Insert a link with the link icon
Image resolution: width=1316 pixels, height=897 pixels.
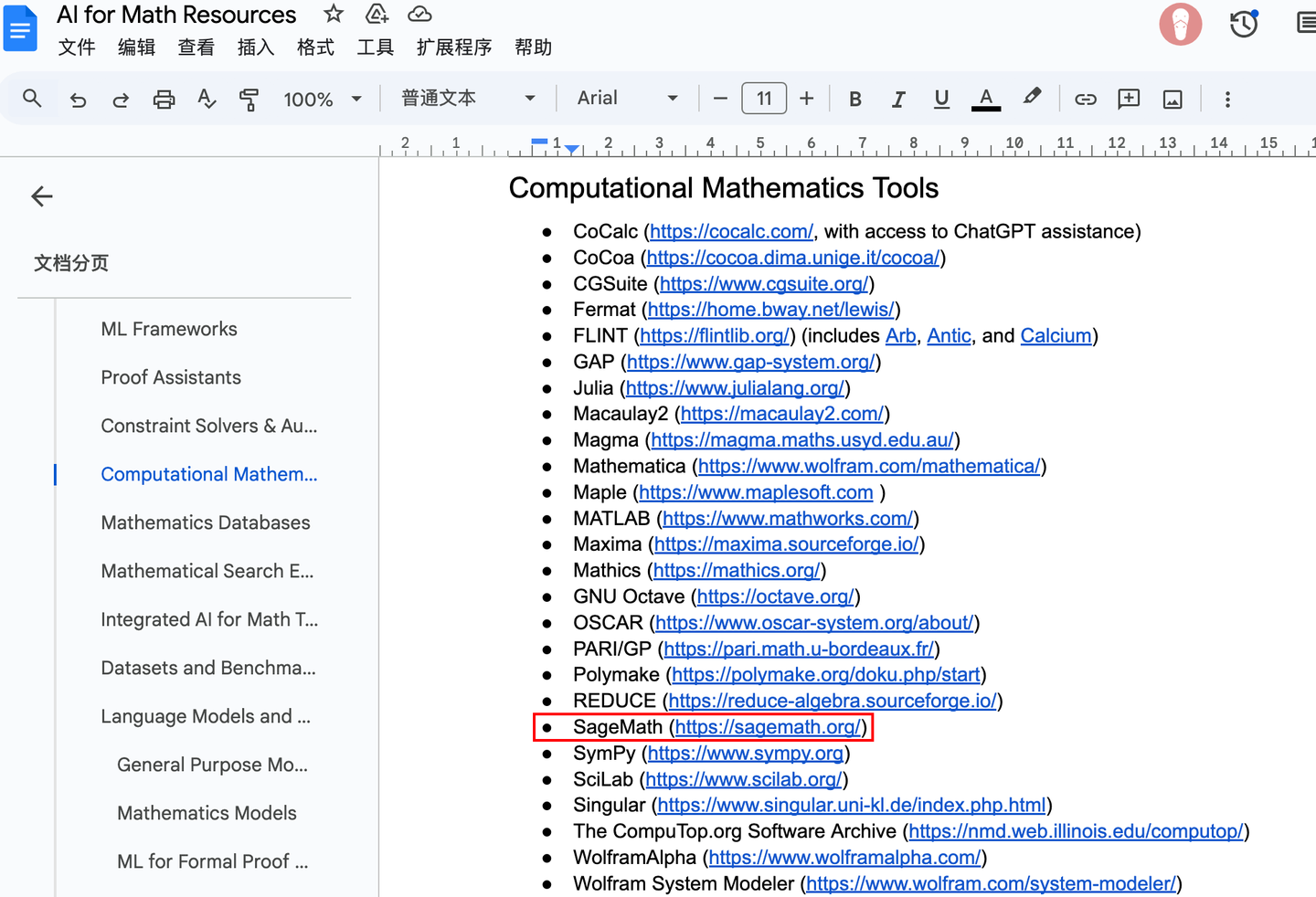click(1085, 99)
